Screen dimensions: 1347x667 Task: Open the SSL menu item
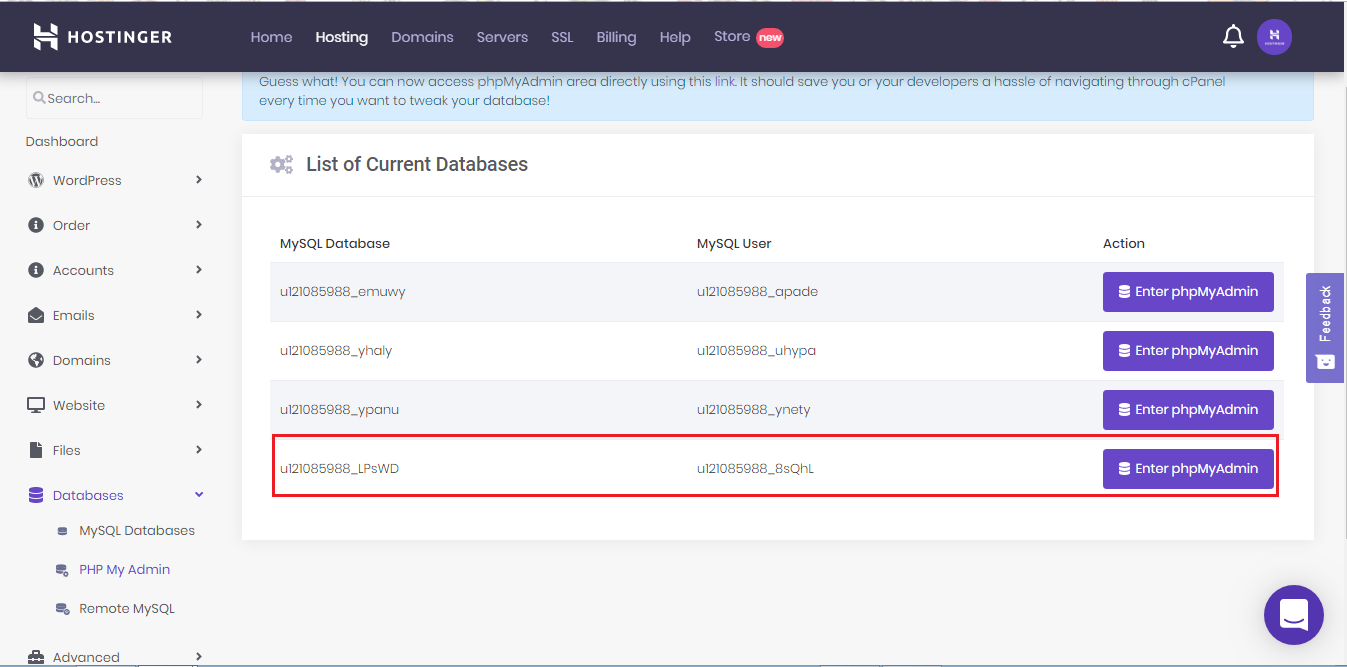pos(562,37)
